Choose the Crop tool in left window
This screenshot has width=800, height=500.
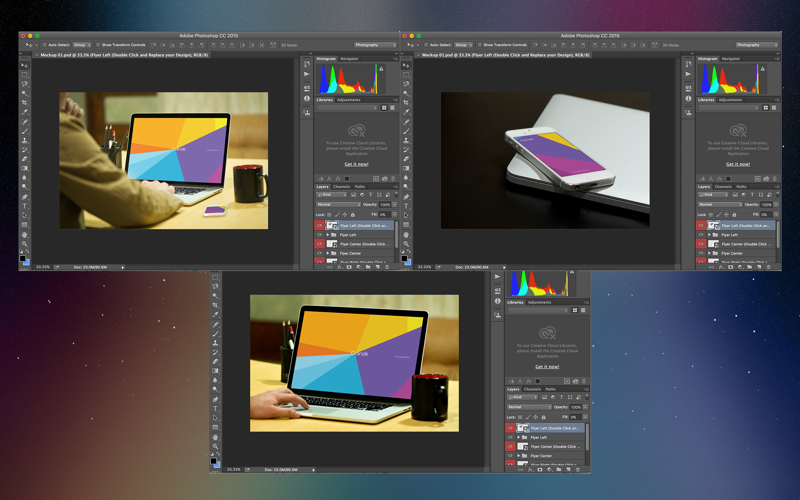pyautogui.click(x=24, y=103)
